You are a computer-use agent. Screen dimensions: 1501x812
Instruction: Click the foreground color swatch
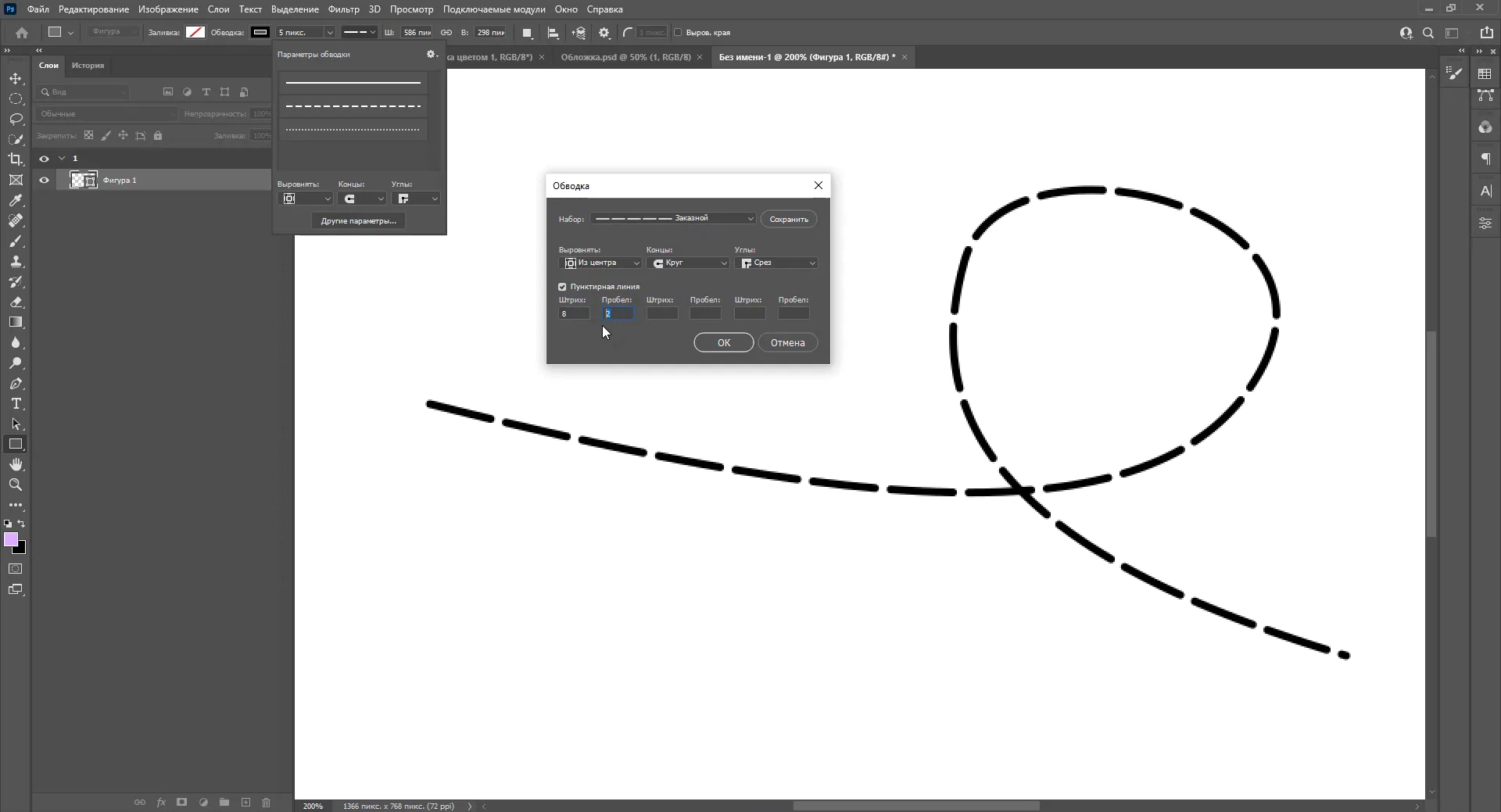[10, 540]
